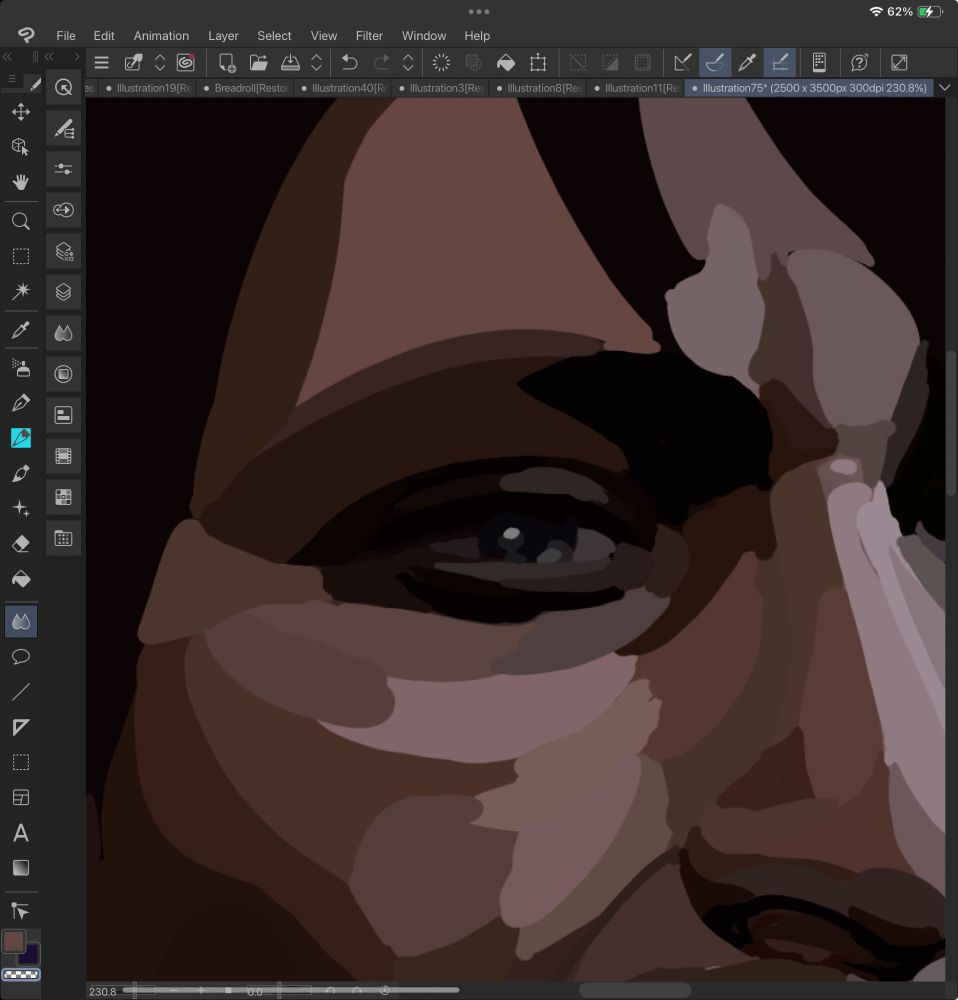Select the Ruler triangle tool
The height and width of the screenshot is (1000, 958).
point(21,727)
